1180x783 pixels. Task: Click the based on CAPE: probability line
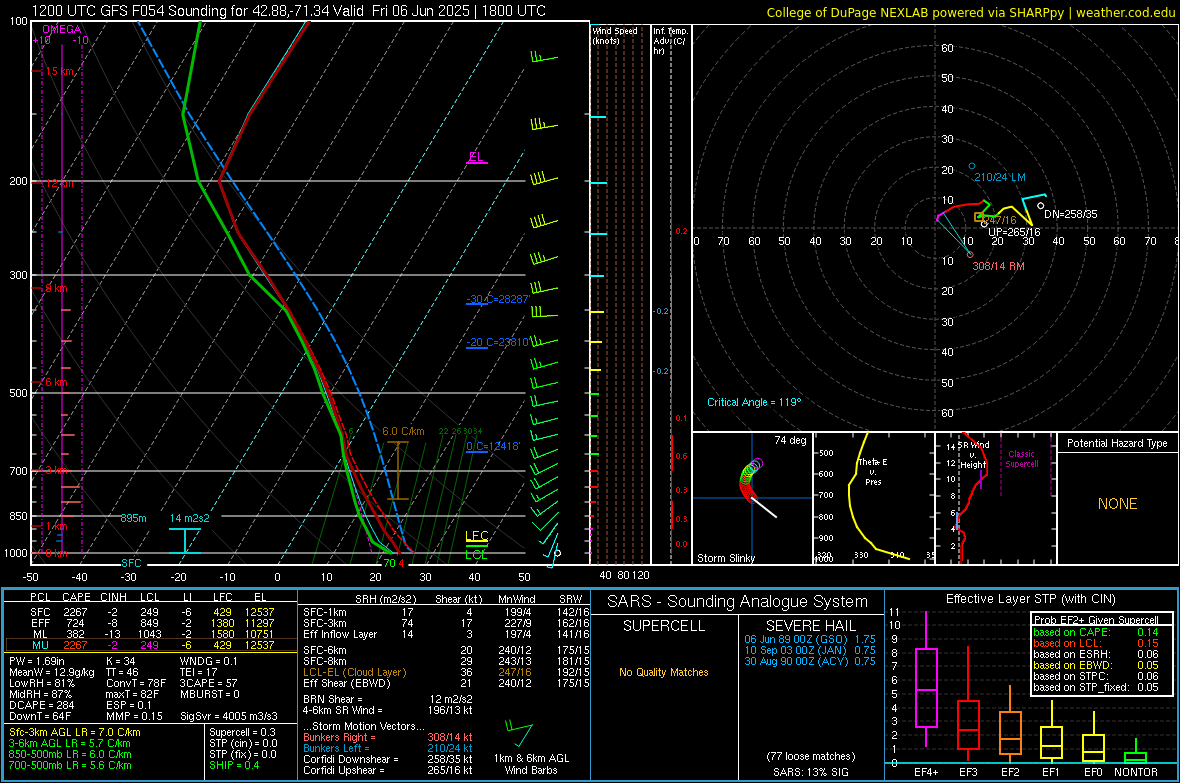pyautogui.click(x=1096, y=632)
